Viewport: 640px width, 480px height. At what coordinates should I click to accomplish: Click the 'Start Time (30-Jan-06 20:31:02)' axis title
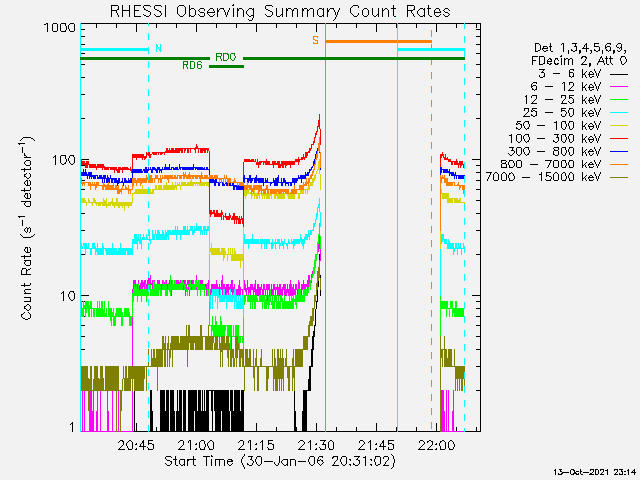click(280, 461)
